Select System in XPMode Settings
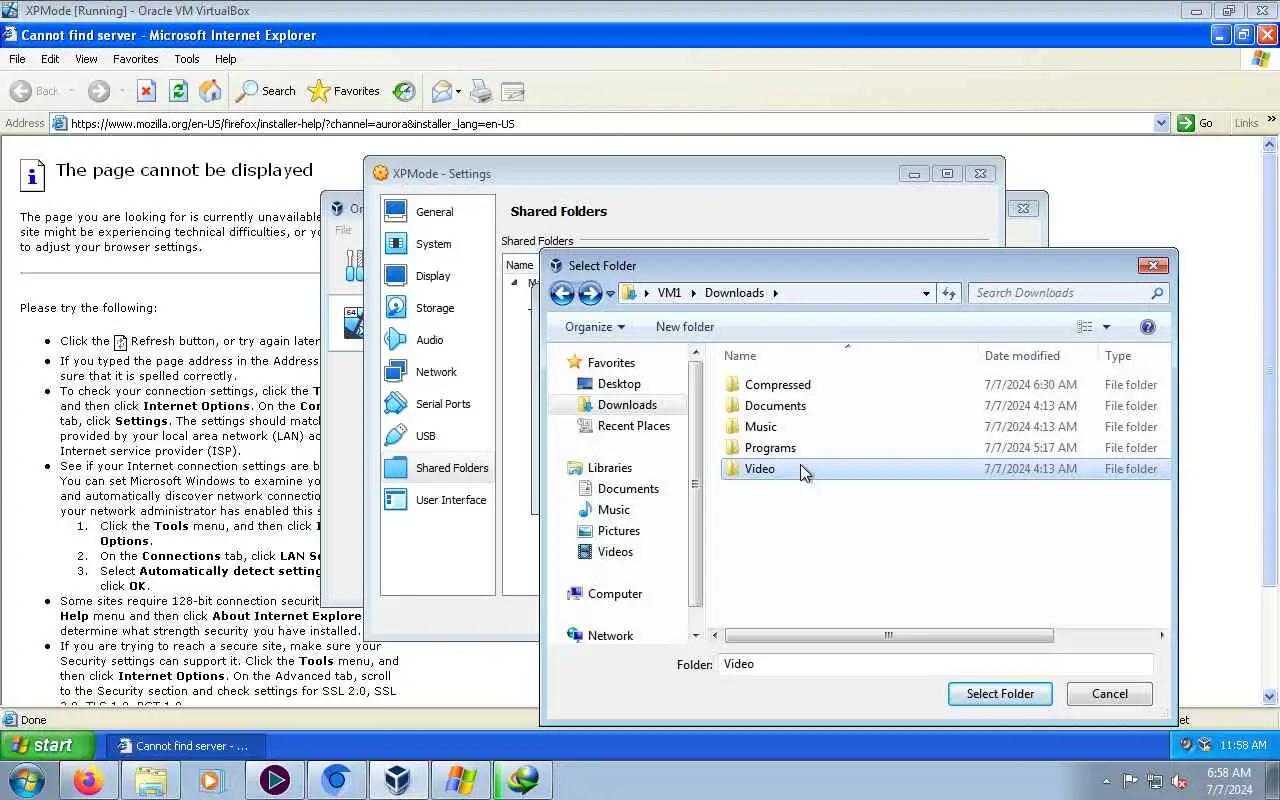 pos(437,244)
